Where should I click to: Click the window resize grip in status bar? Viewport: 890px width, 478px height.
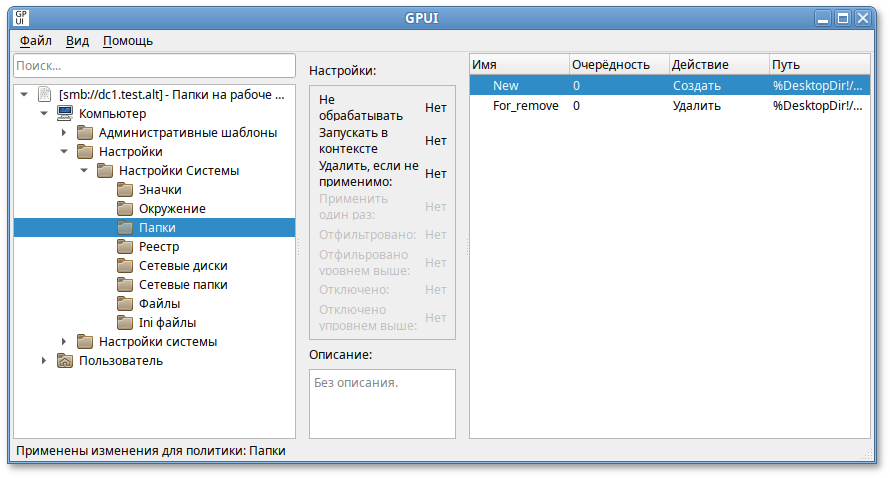[x=867, y=454]
